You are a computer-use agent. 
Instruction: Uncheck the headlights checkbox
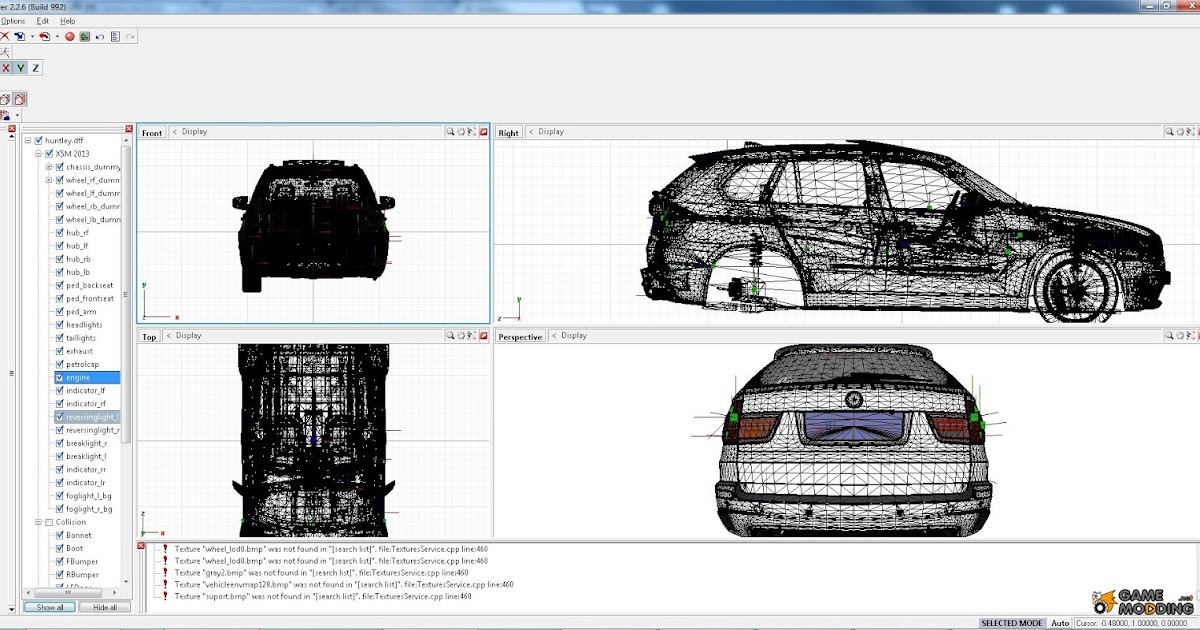point(60,325)
